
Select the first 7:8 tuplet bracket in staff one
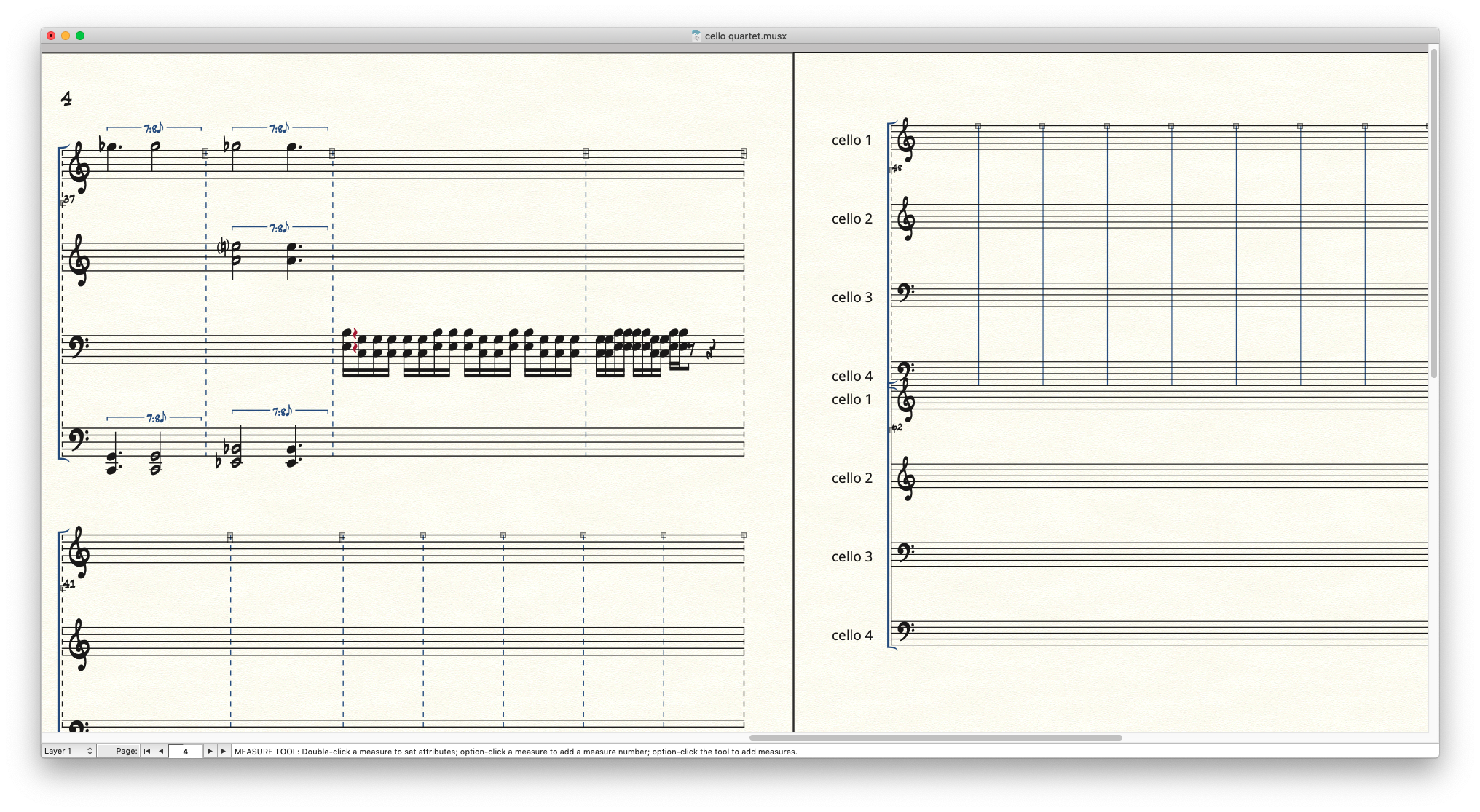click(154, 128)
